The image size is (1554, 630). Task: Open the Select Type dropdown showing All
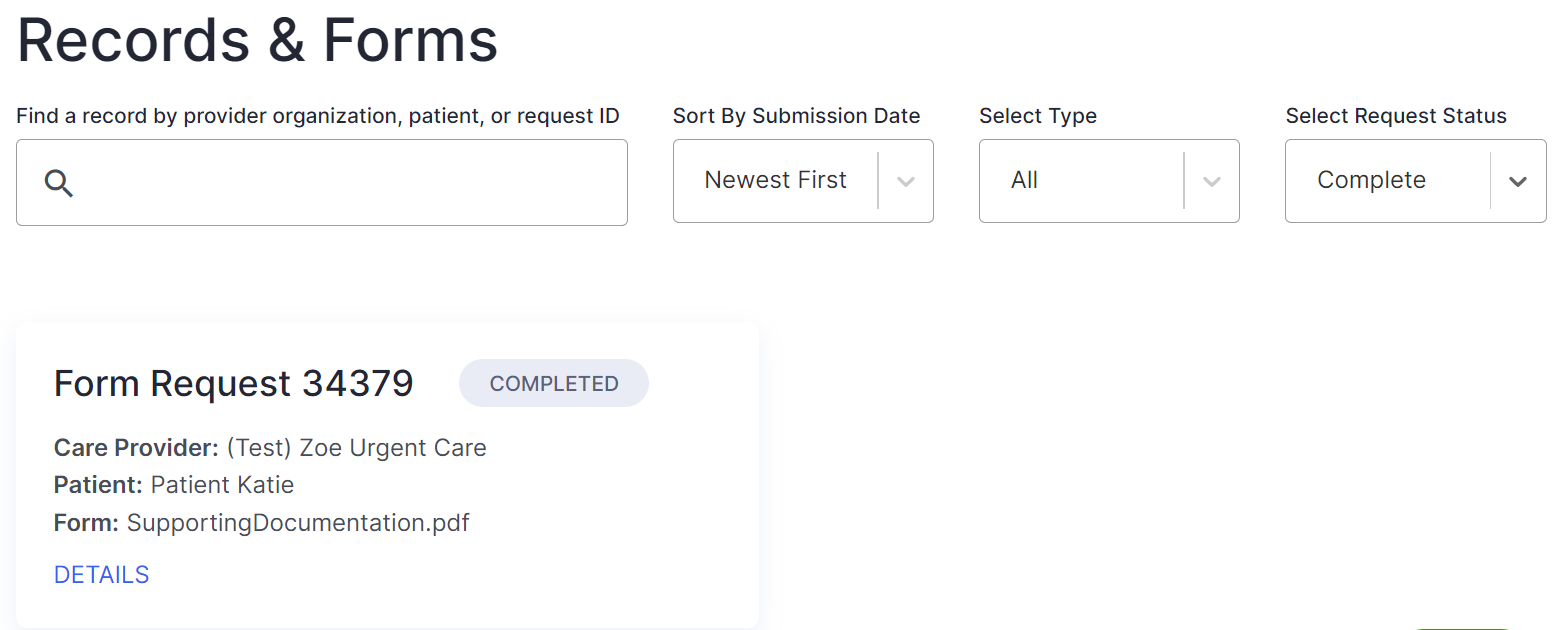pos(1080,181)
